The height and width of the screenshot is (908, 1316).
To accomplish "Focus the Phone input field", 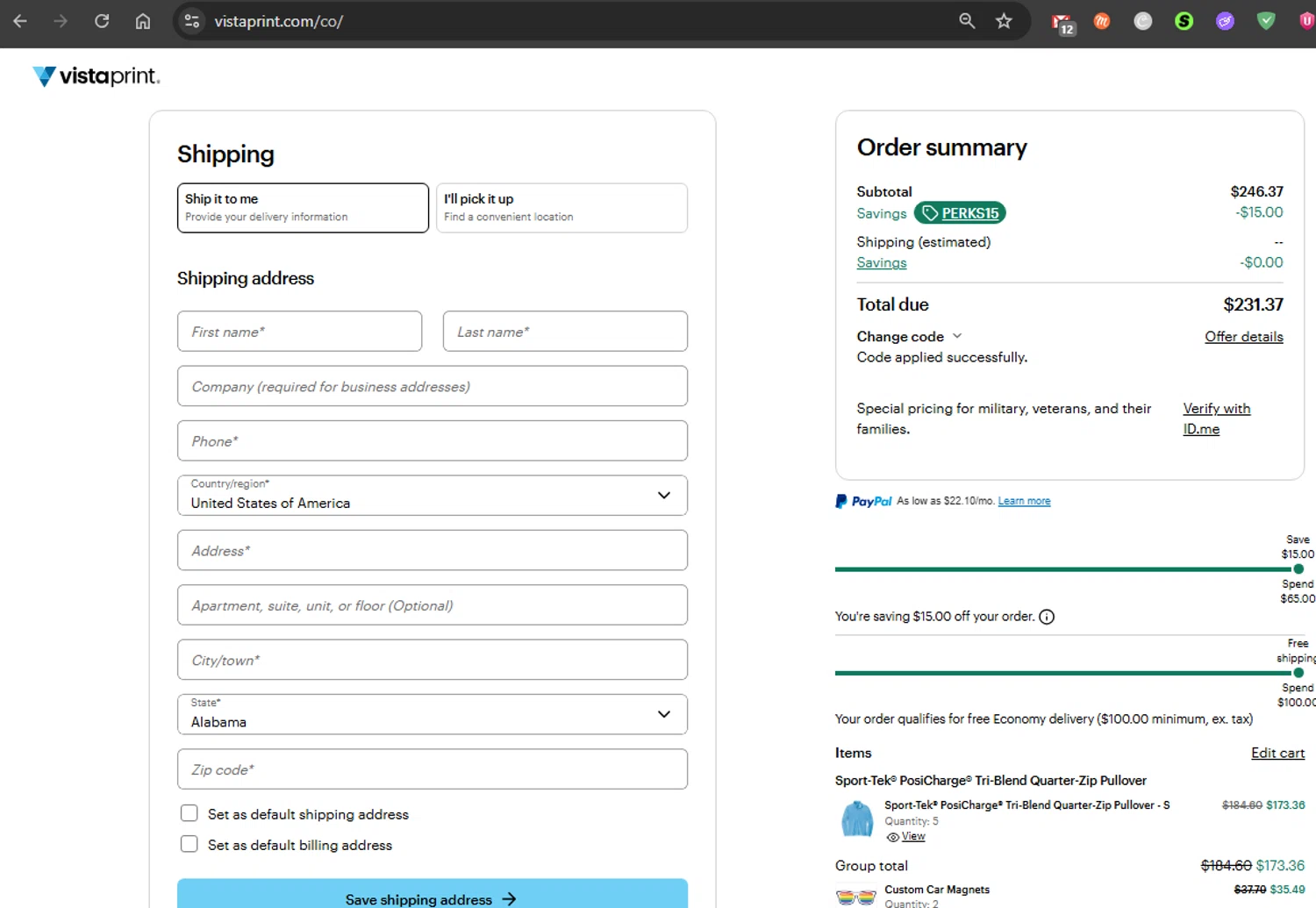I will (x=433, y=440).
